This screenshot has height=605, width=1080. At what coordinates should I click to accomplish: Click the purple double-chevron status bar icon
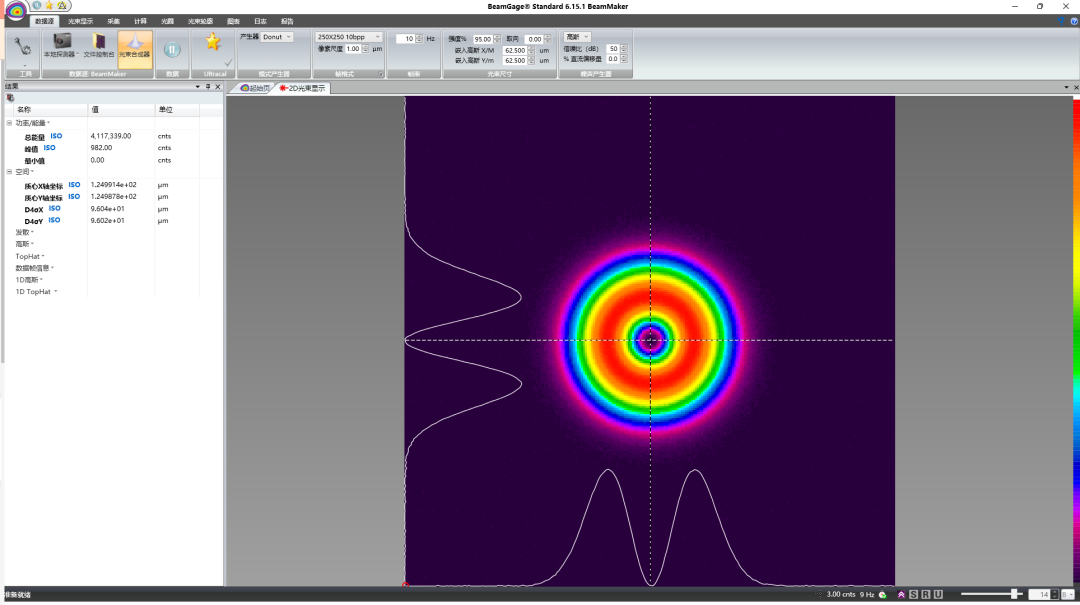click(x=901, y=594)
